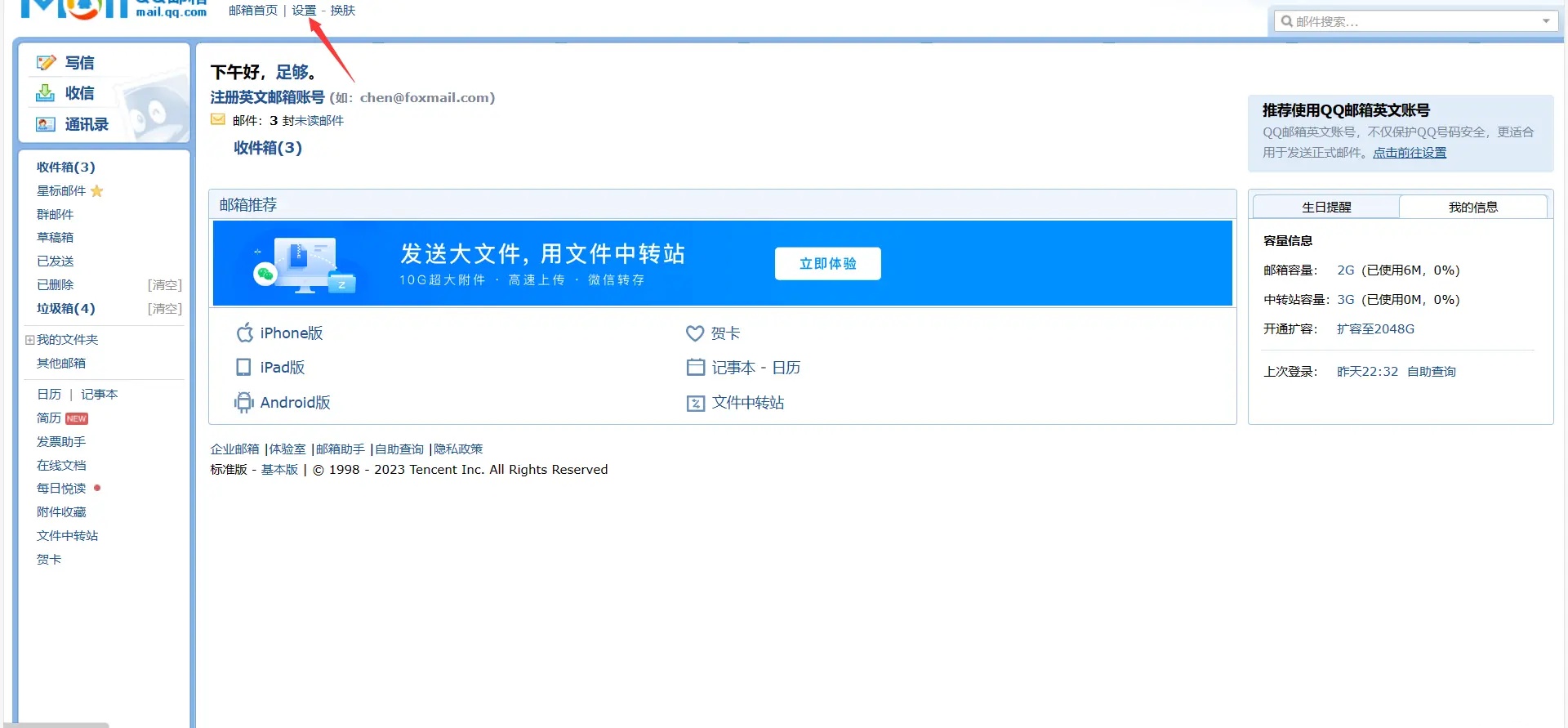Follow the 点击前往设置 link
The width and height of the screenshot is (1568, 728).
point(1409,153)
